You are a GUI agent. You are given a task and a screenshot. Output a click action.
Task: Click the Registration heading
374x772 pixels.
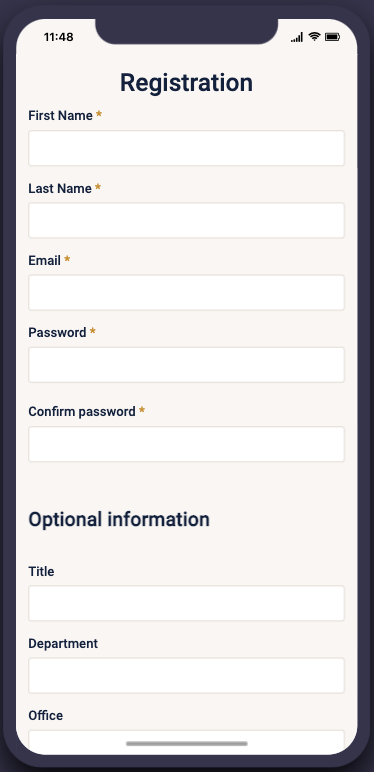[x=187, y=83]
